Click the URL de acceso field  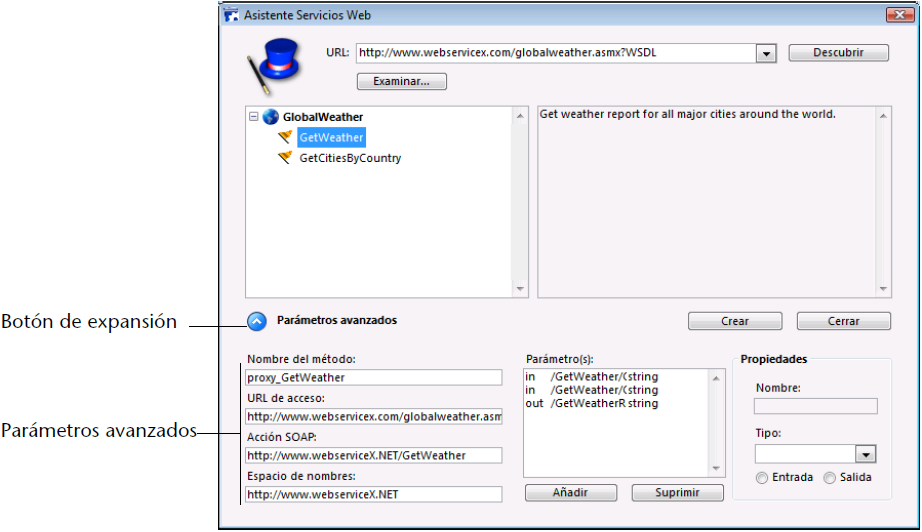click(x=373, y=417)
